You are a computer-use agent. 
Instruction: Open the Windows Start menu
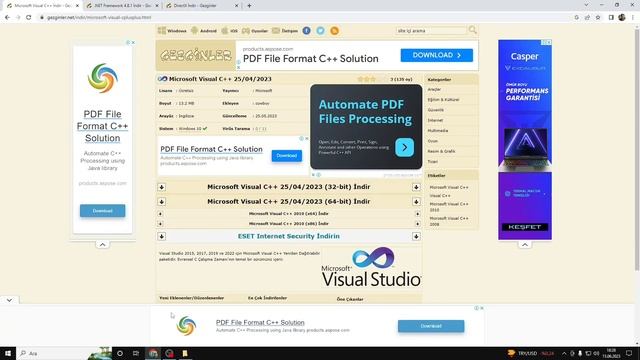click(8, 353)
